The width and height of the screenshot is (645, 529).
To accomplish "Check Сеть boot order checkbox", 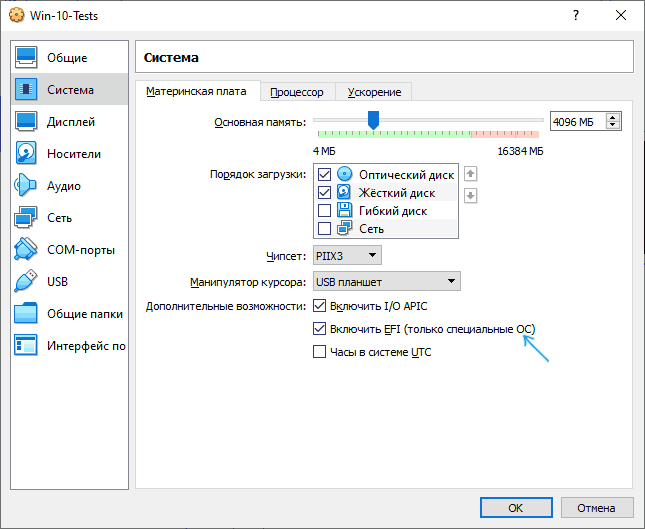I will 324,228.
